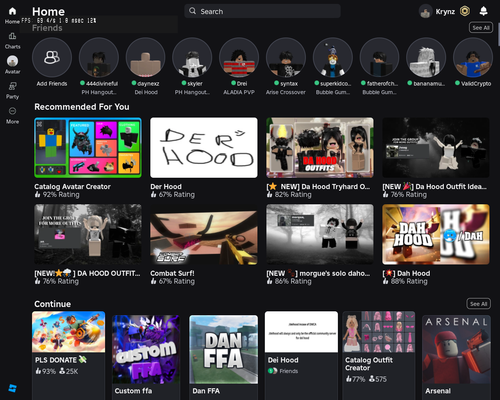Open friend bananamu's avatar
The height and width of the screenshot is (400, 500).
[x=426, y=57]
